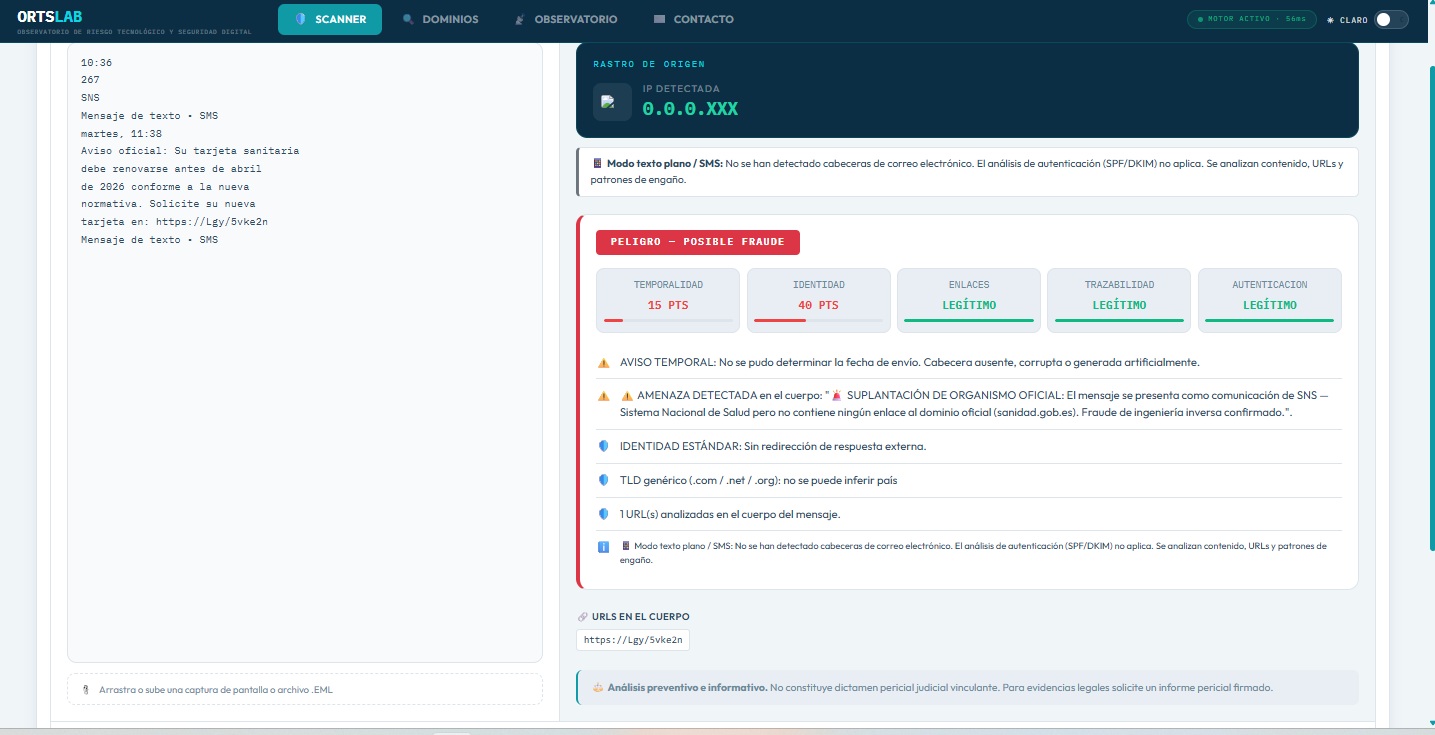The image size is (1435, 735).
Task: Click the paperclip icon in upload dropzone
Action: tap(86, 689)
